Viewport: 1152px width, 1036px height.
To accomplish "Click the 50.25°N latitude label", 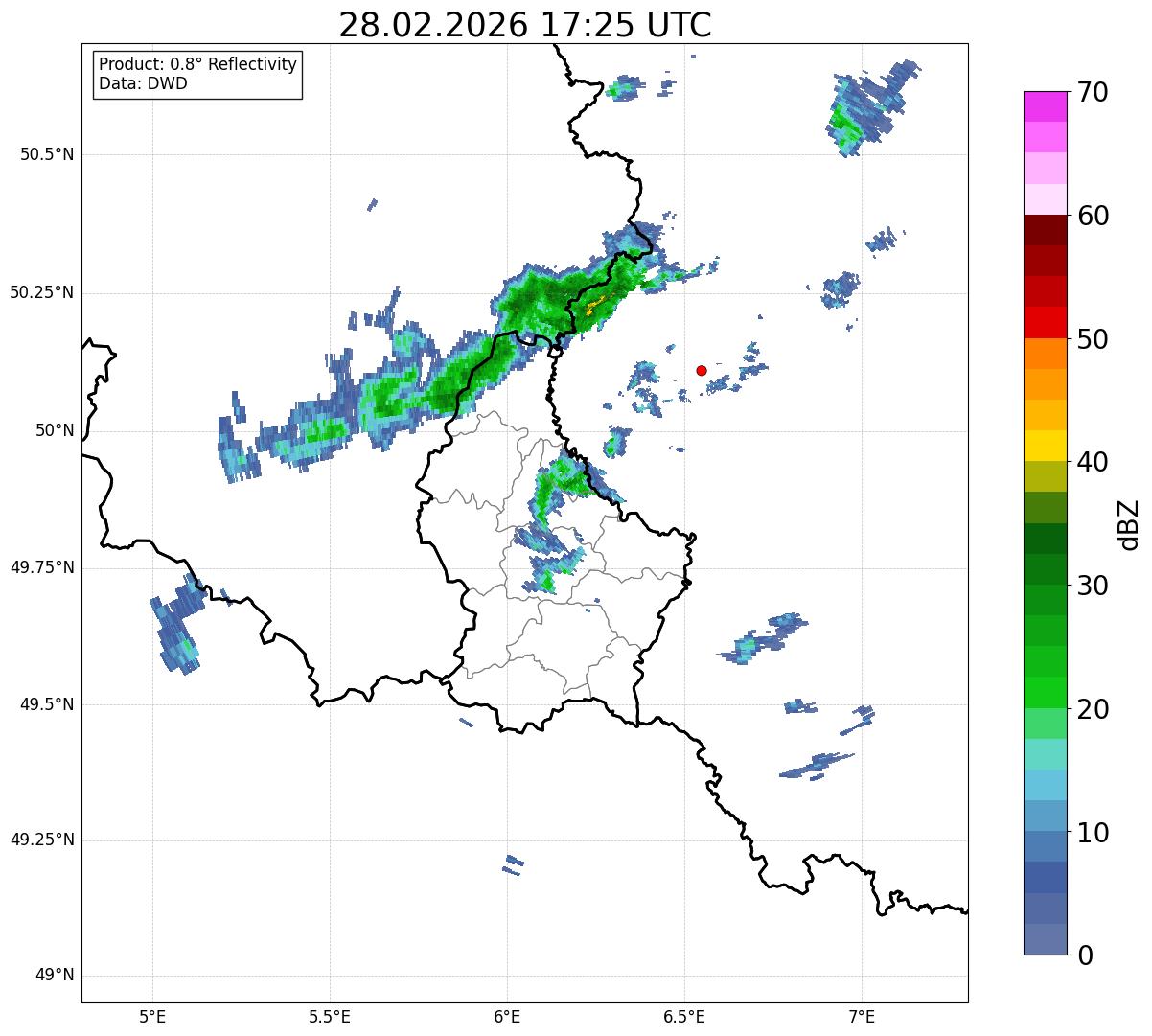I will tap(42, 292).
